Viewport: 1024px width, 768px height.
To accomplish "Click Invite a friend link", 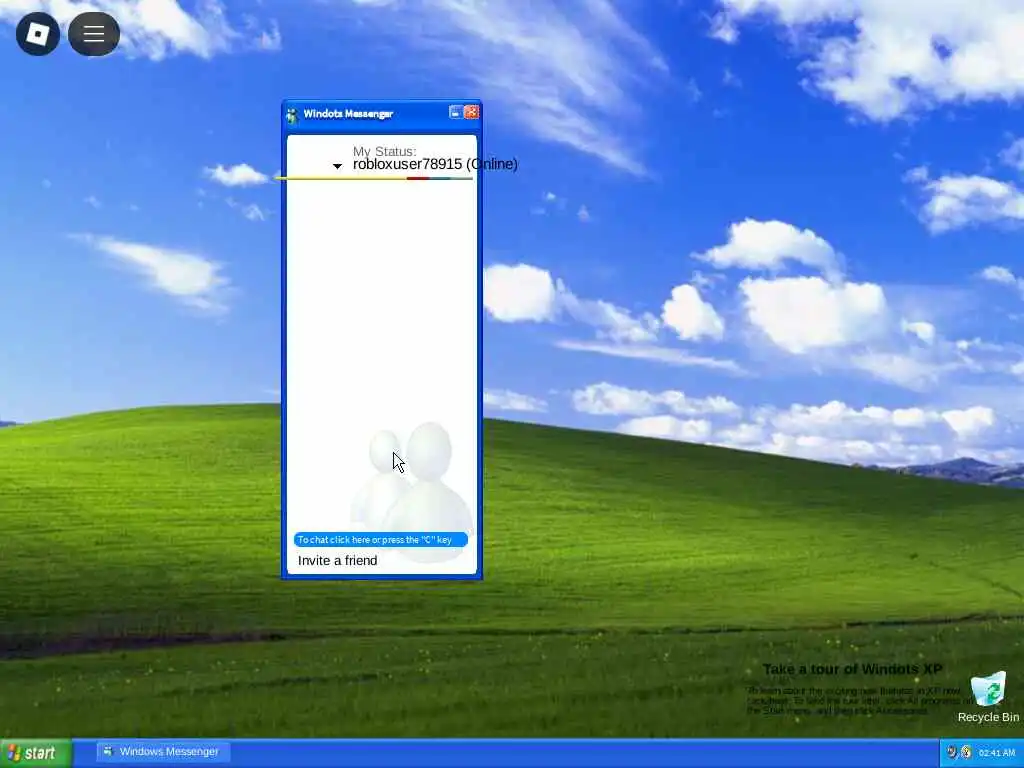I will click(338, 560).
